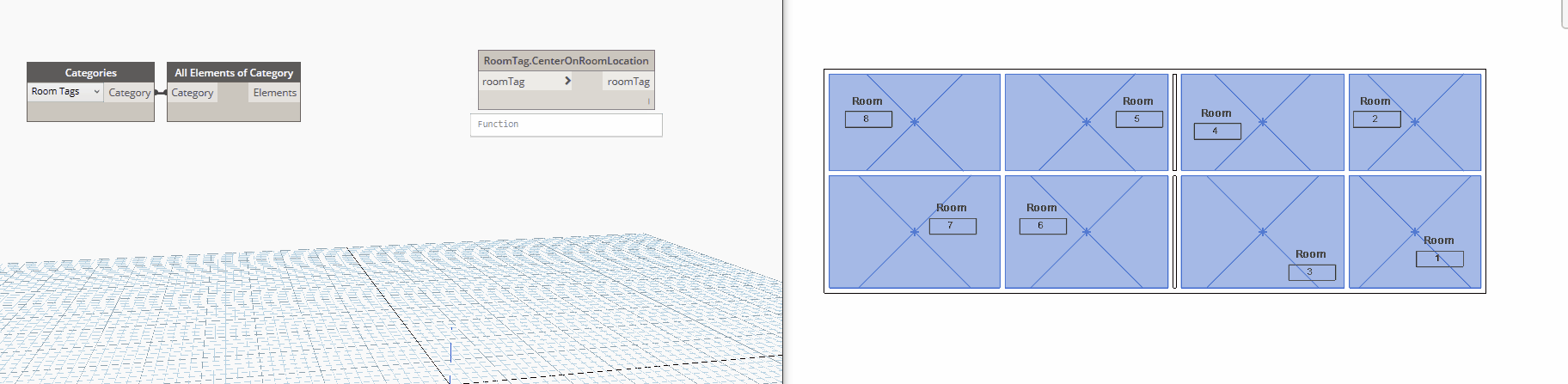Select the room tag numbered 7
Image resolution: width=1568 pixels, height=384 pixels.
pyautogui.click(x=952, y=226)
